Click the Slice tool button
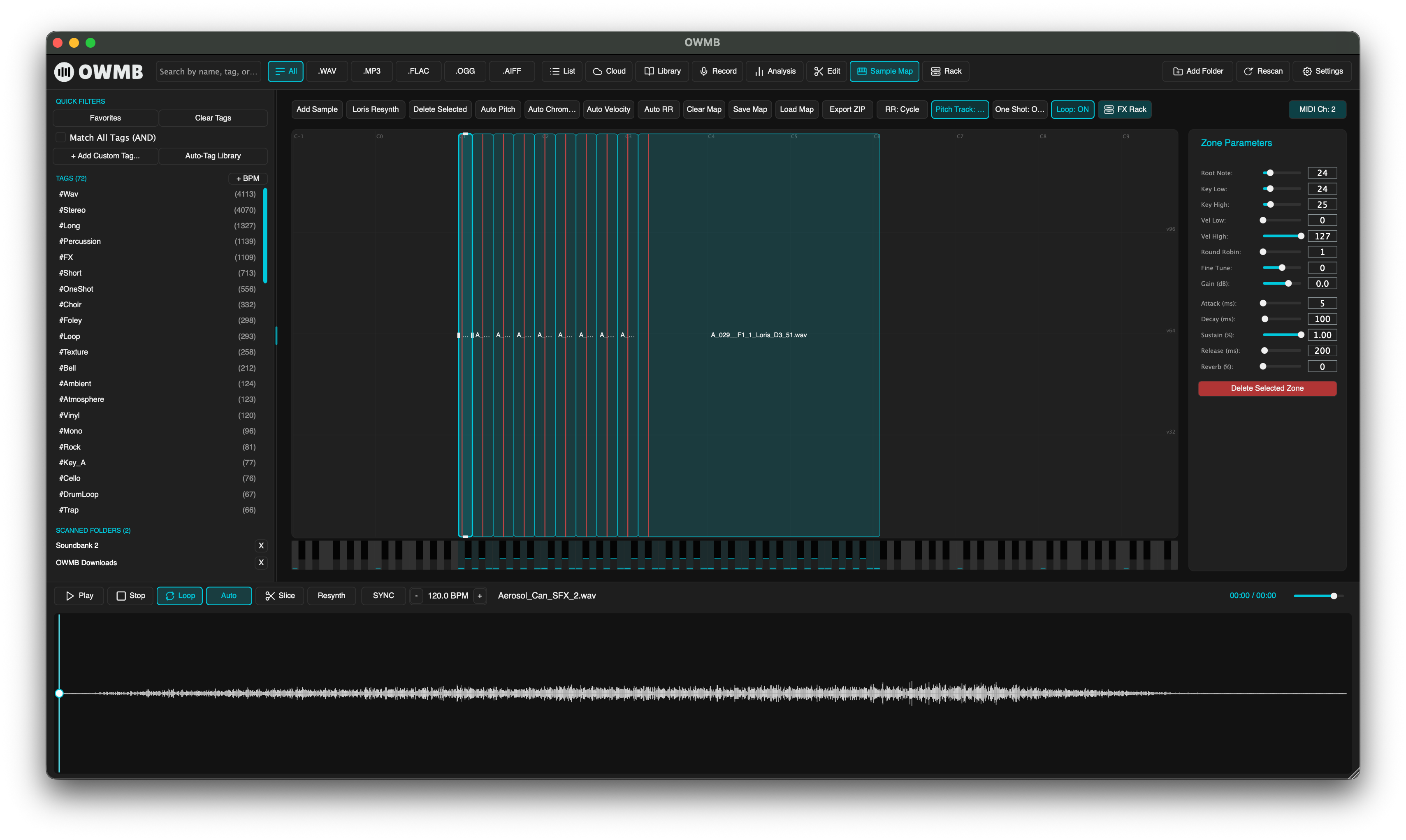The width and height of the screenshot is (1406, 840). (x=280, y=596)
